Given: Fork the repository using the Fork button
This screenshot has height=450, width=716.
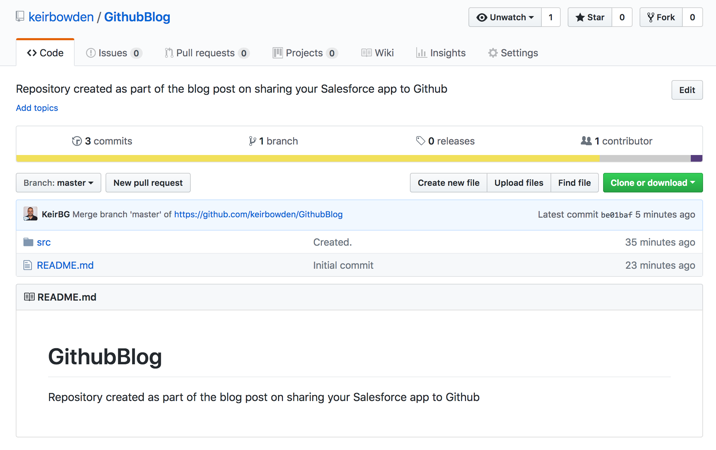Looking at the screenshot, I should [661, 17].
